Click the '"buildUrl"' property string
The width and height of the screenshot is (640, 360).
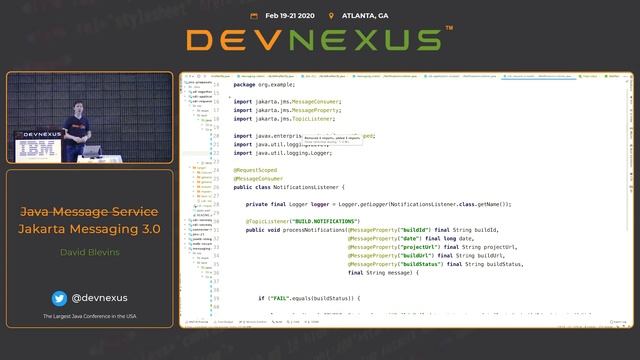point(415,256)
